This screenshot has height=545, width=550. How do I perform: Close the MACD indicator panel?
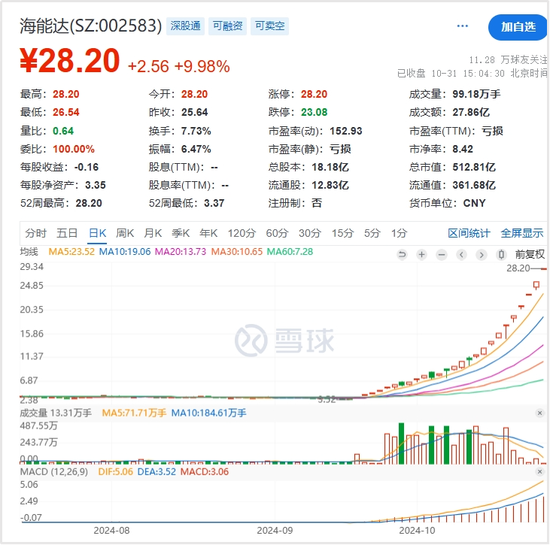click(540, 472)
